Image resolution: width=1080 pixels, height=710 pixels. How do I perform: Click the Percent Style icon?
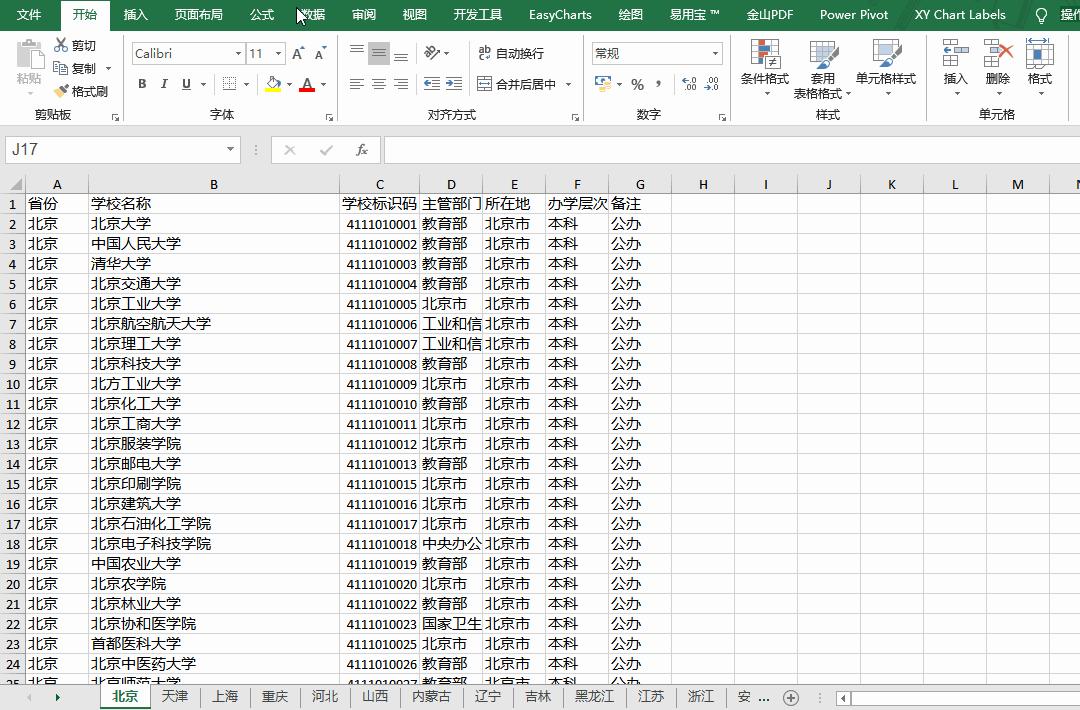[637, 85]
